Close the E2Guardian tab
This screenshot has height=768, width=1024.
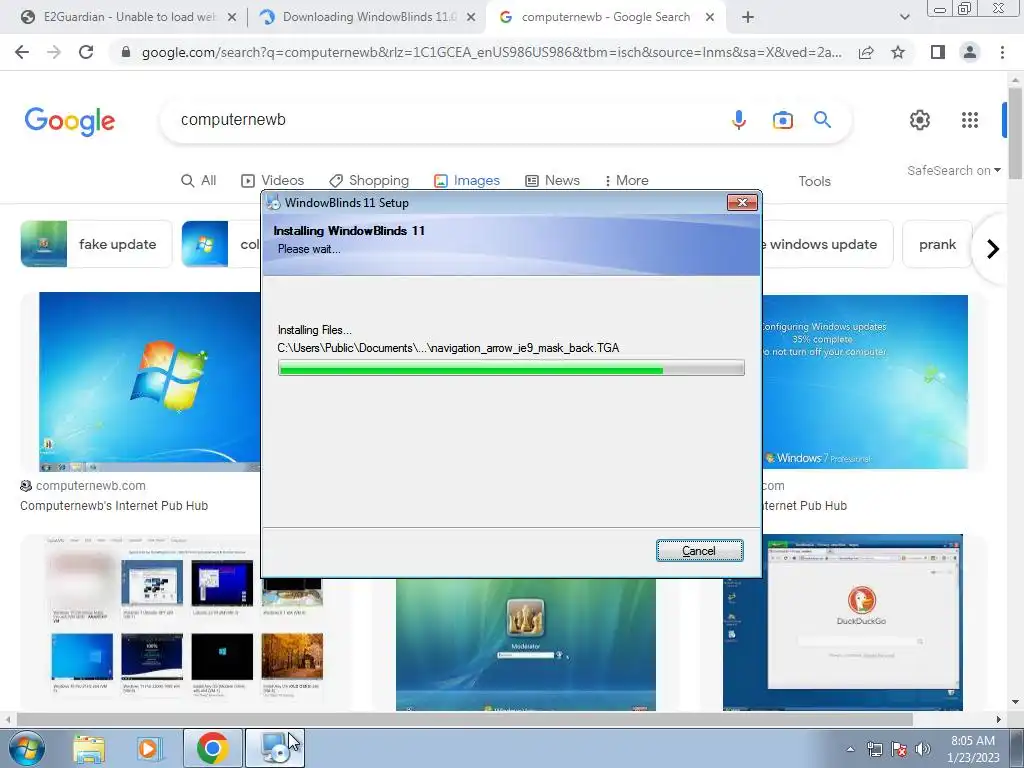coord(231,18)
